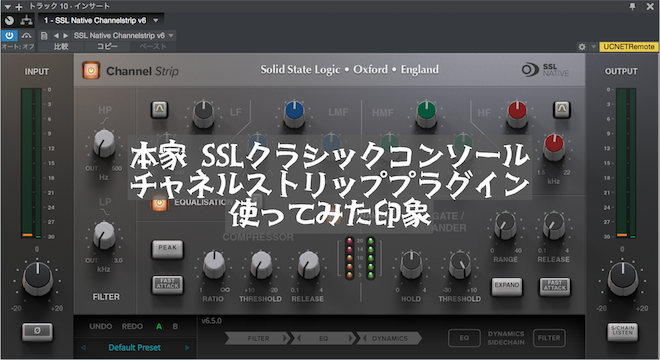Click the compressor THRESHOLD knob
660x360 pixels.
pos(261,264)
